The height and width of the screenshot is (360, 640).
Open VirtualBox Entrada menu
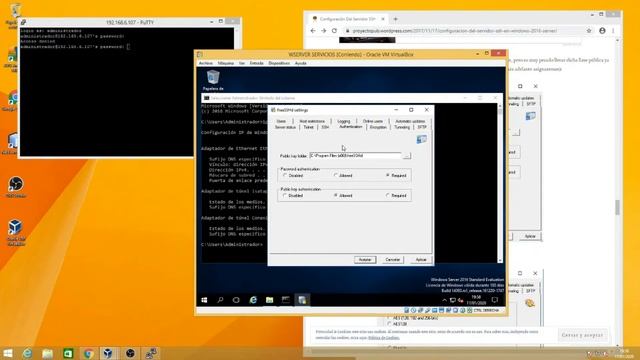[x=256, y=63]
